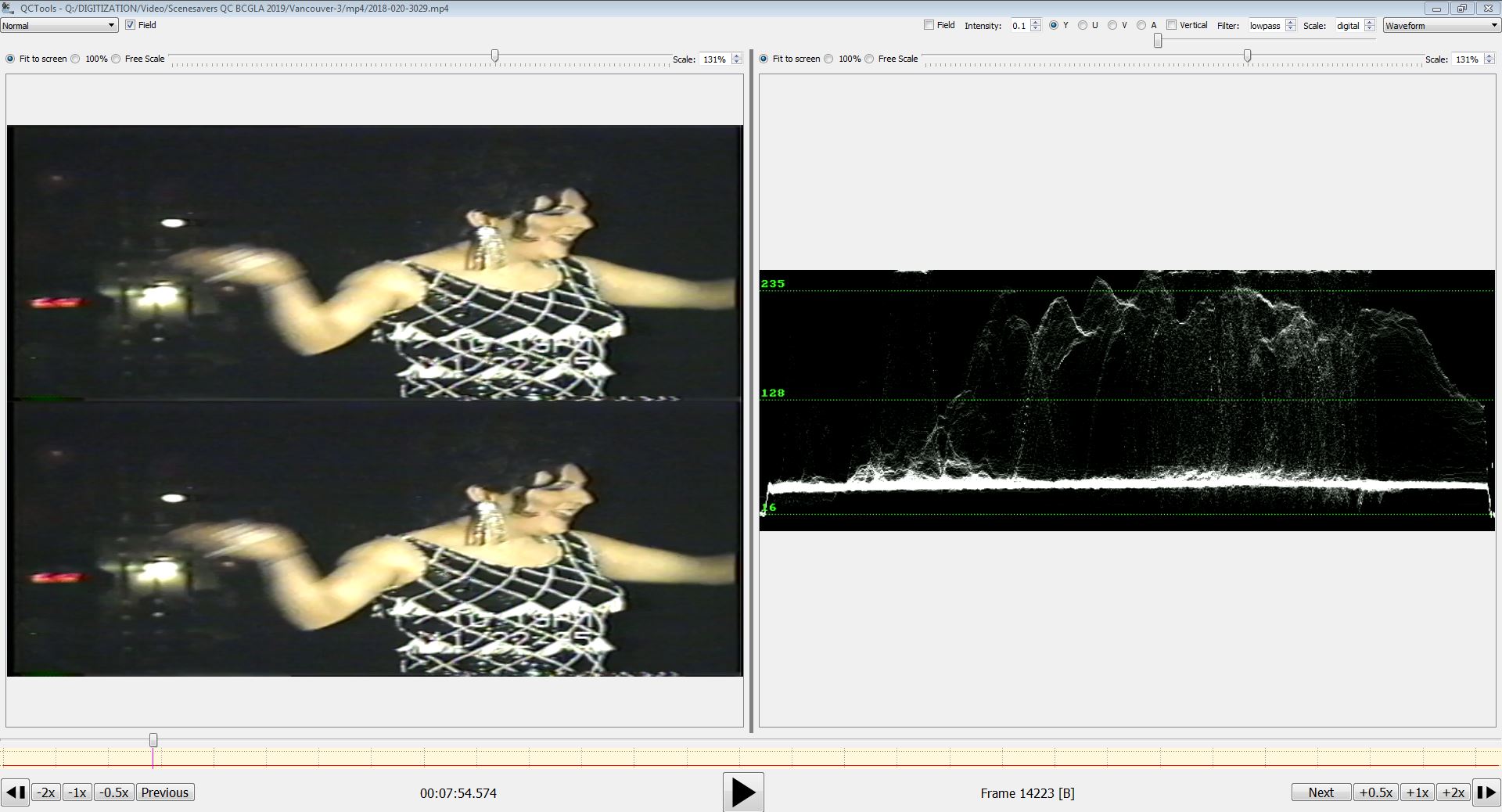Click the right panel zoom slider handle
1502x812 pixels.
coord(1248,56)
